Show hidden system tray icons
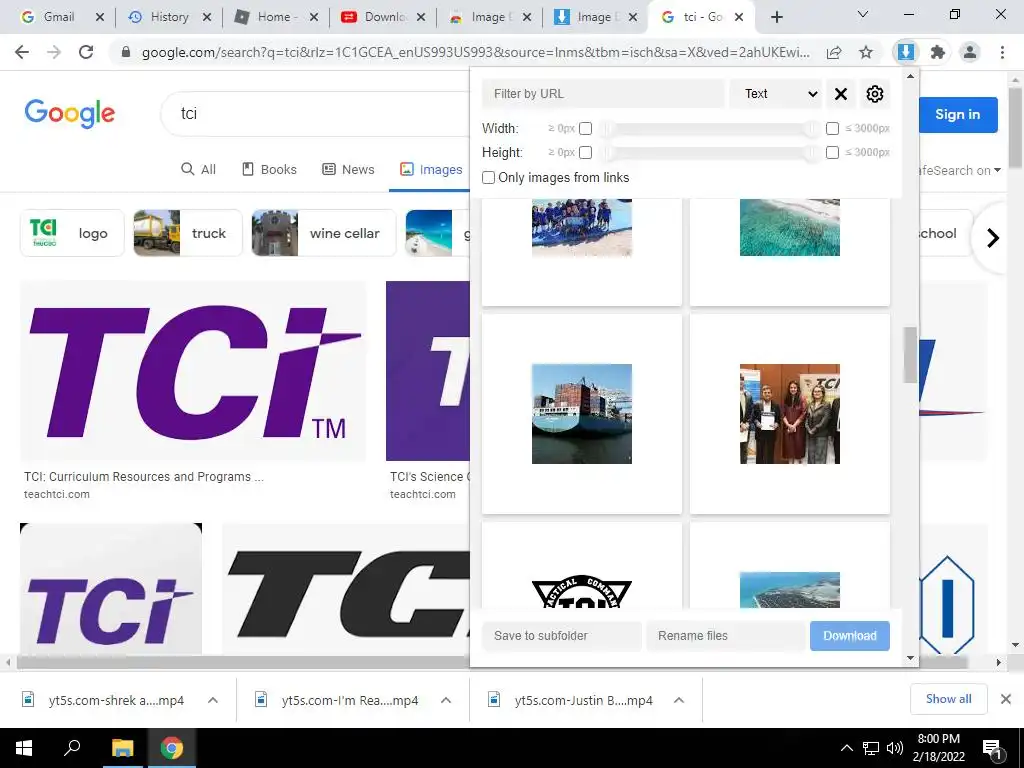The width and height of the screenshot is (1024, 768). click(x=846, y=748)
